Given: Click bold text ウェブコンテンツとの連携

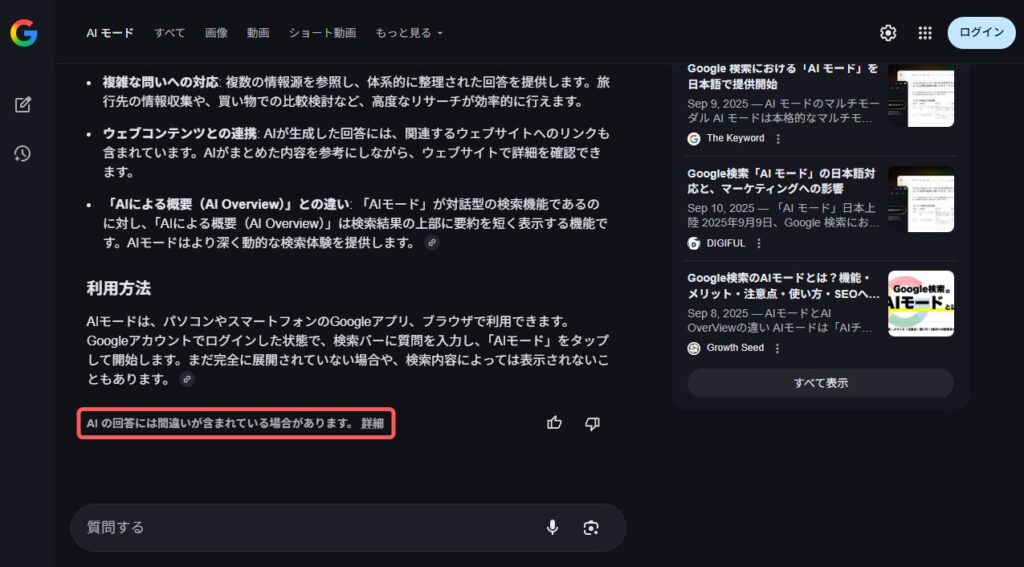Looking at the screenshot, I should tap(180, 133).
